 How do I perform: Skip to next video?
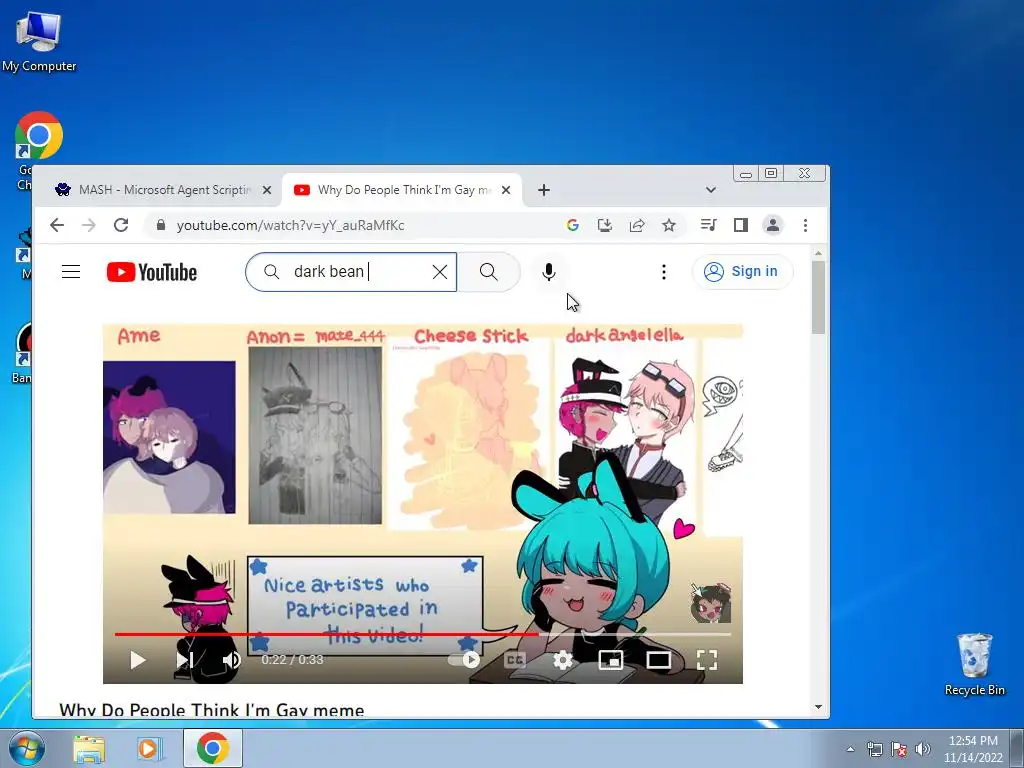(185, 660)
